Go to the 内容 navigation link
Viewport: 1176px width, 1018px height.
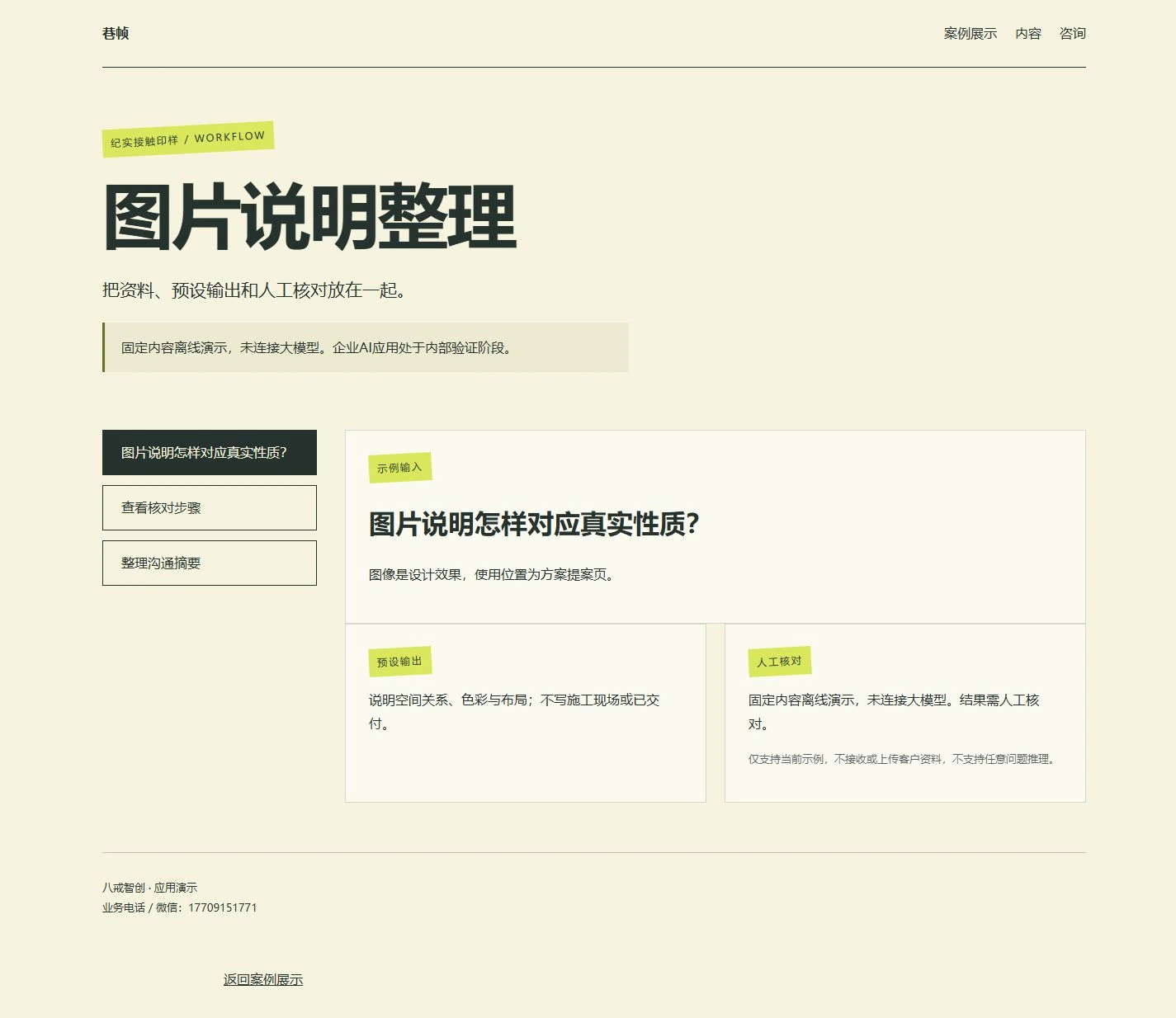1028,34
